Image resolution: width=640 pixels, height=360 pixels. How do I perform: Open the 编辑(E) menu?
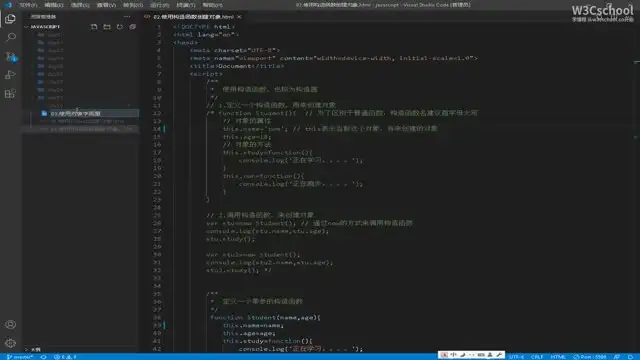[x=54, y=5]
